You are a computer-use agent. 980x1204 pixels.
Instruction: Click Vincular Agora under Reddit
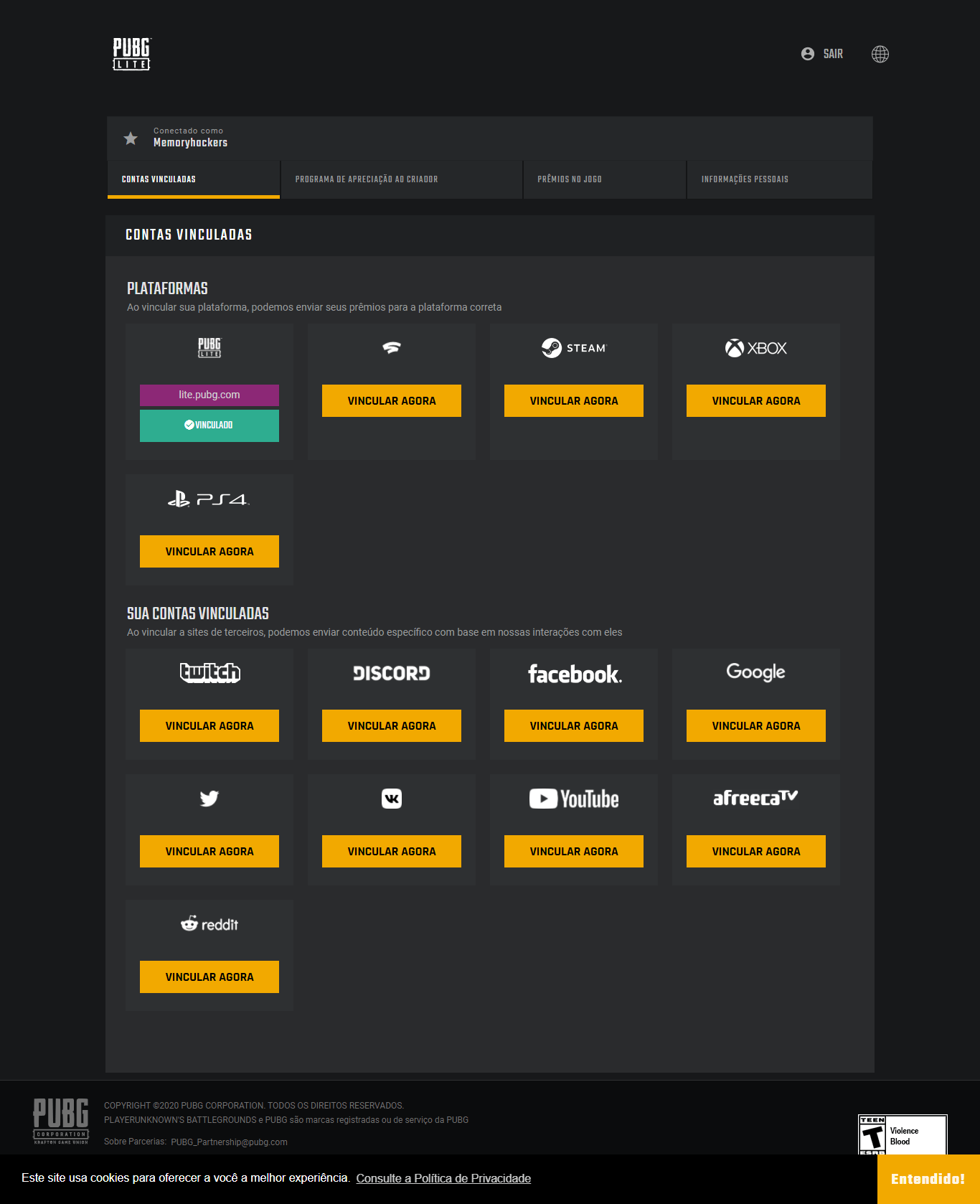[x=209, y=977]
